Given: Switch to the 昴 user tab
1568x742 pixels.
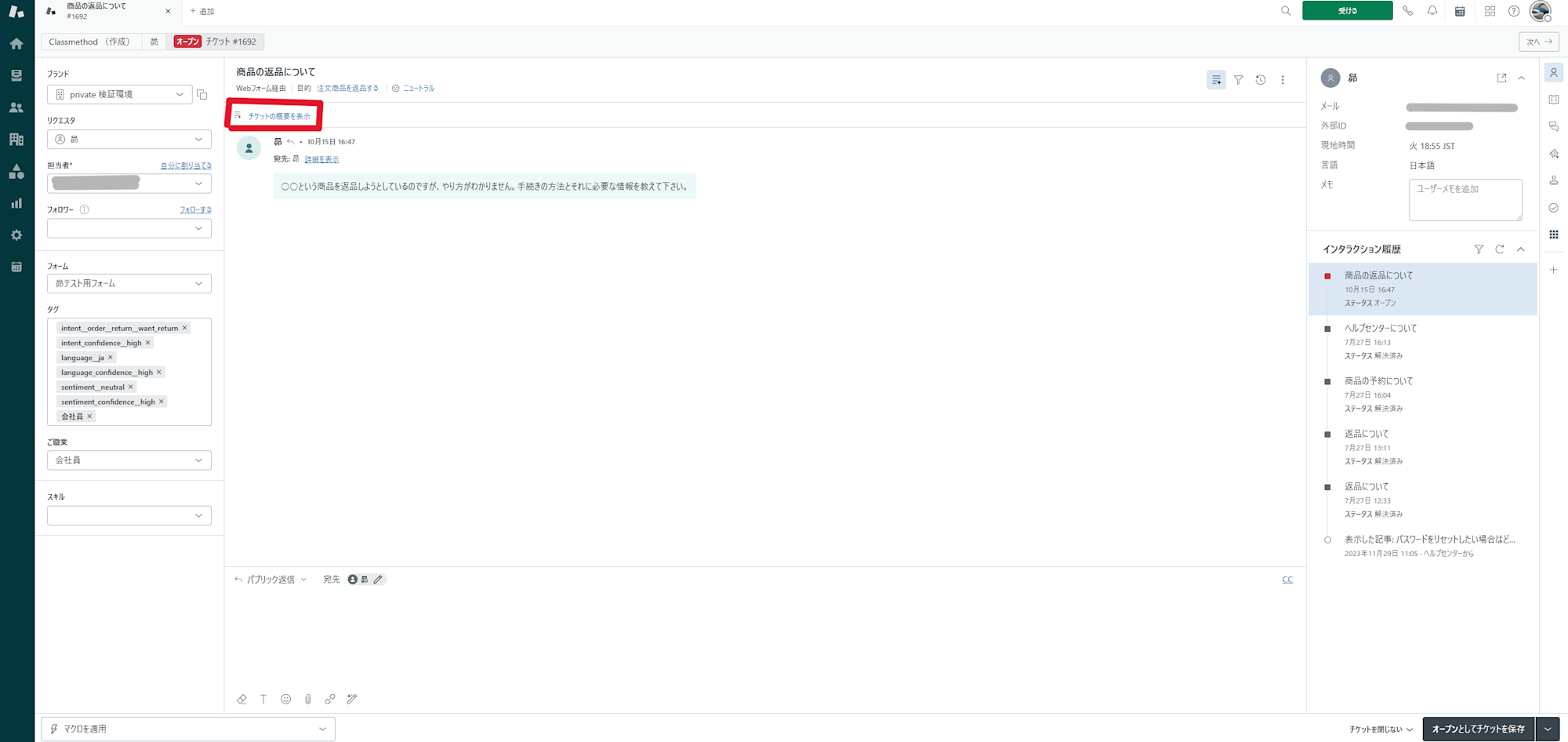Looking at the screenshot, I should (154, 42).
